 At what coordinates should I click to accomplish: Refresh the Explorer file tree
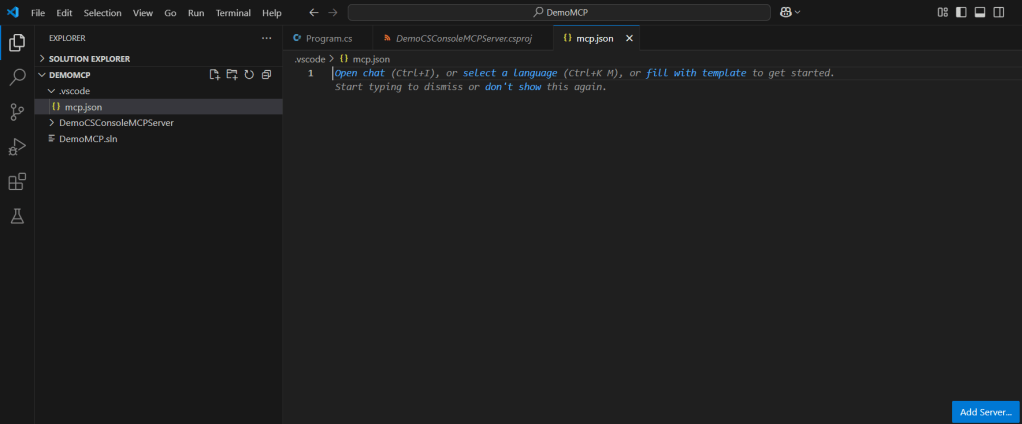point(248,75)
